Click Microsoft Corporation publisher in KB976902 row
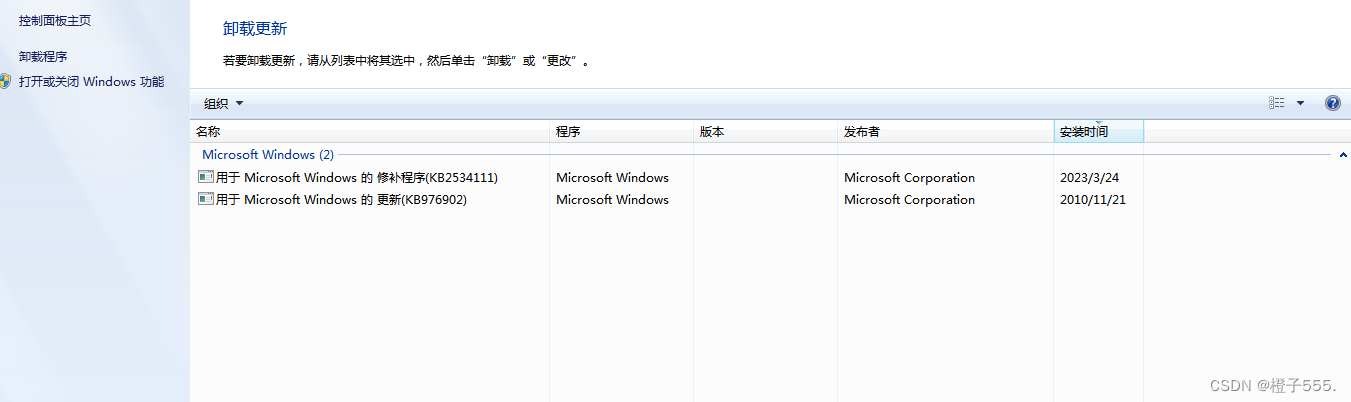The height and width of the screenshot is (402, 1351). point(909,200)
